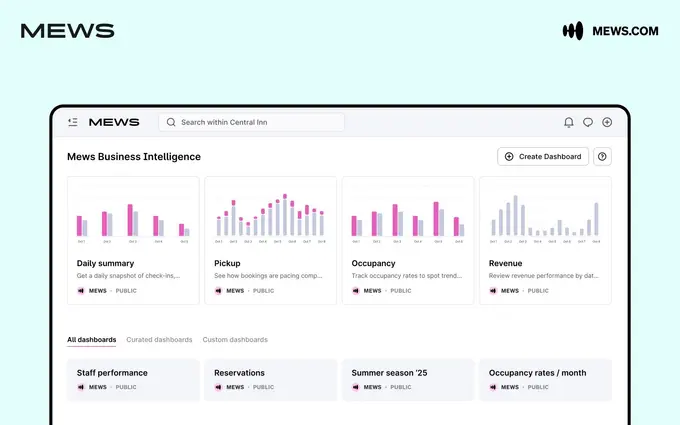Screen dimensions: 680x425
Task: Open Occupancy rates / month dashboard
Action: coord(545,379)
